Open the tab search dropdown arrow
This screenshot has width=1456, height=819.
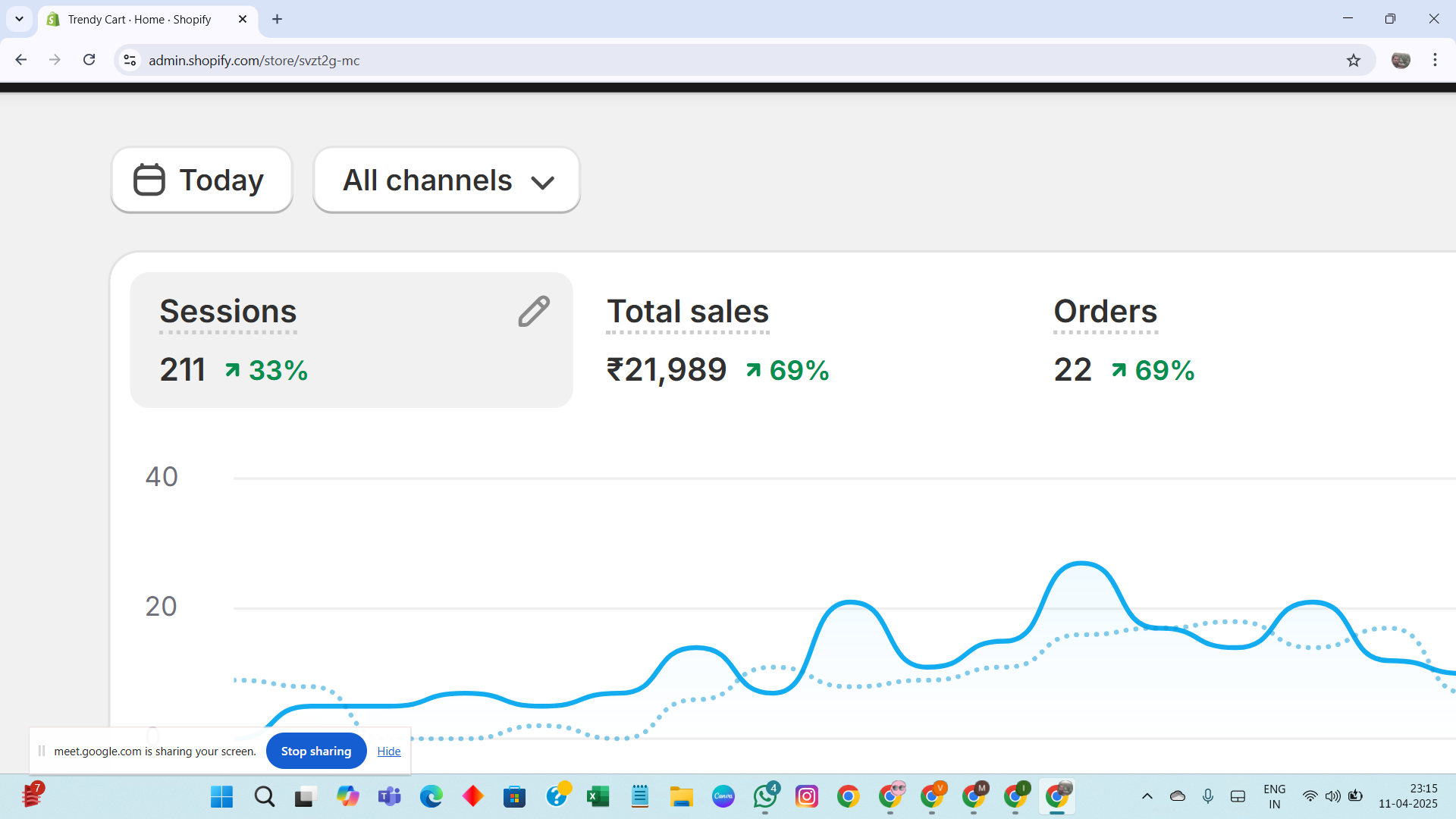[x=19, y=19]
